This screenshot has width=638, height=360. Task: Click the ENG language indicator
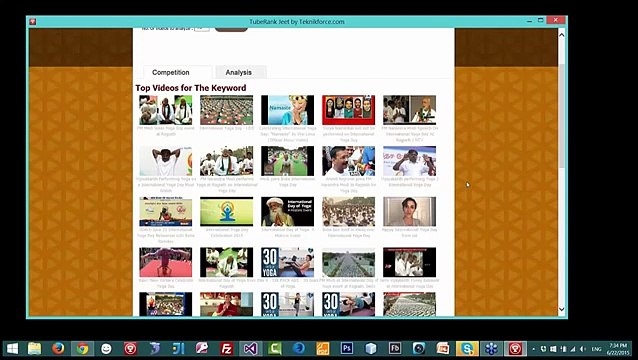[x=596, y=349]
